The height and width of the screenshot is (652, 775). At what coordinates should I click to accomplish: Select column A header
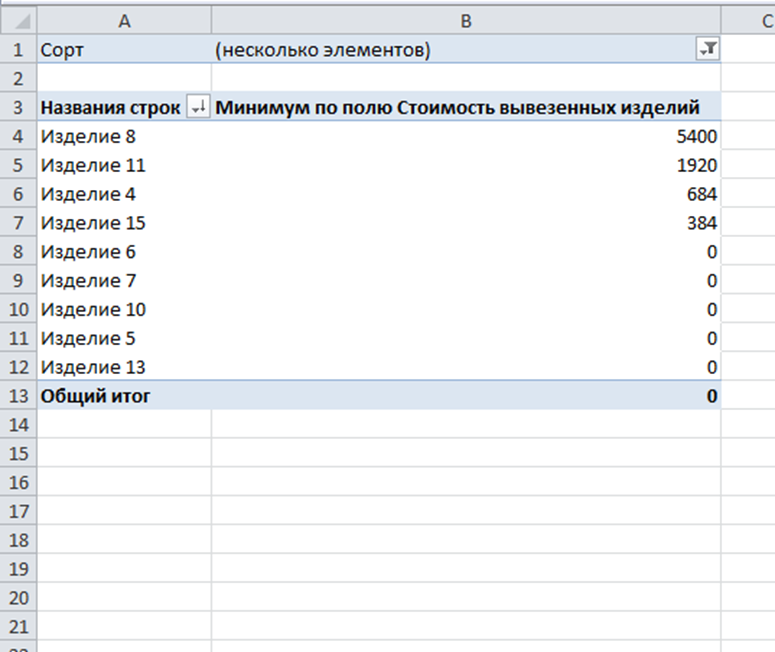pyautogui.click(x=125, y=21)
